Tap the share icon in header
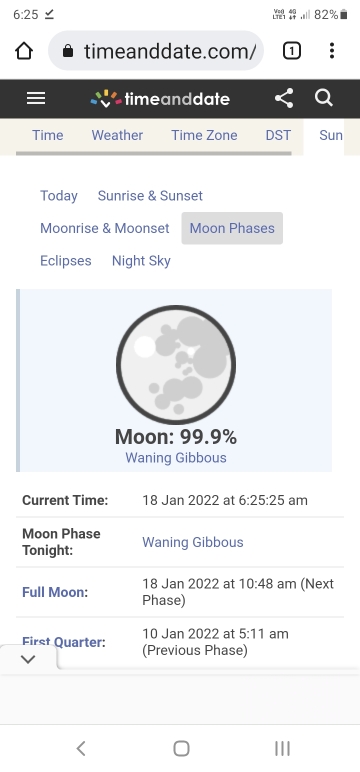Image resolution: width=360 pixels, height=772 pixels. (284, 98)
